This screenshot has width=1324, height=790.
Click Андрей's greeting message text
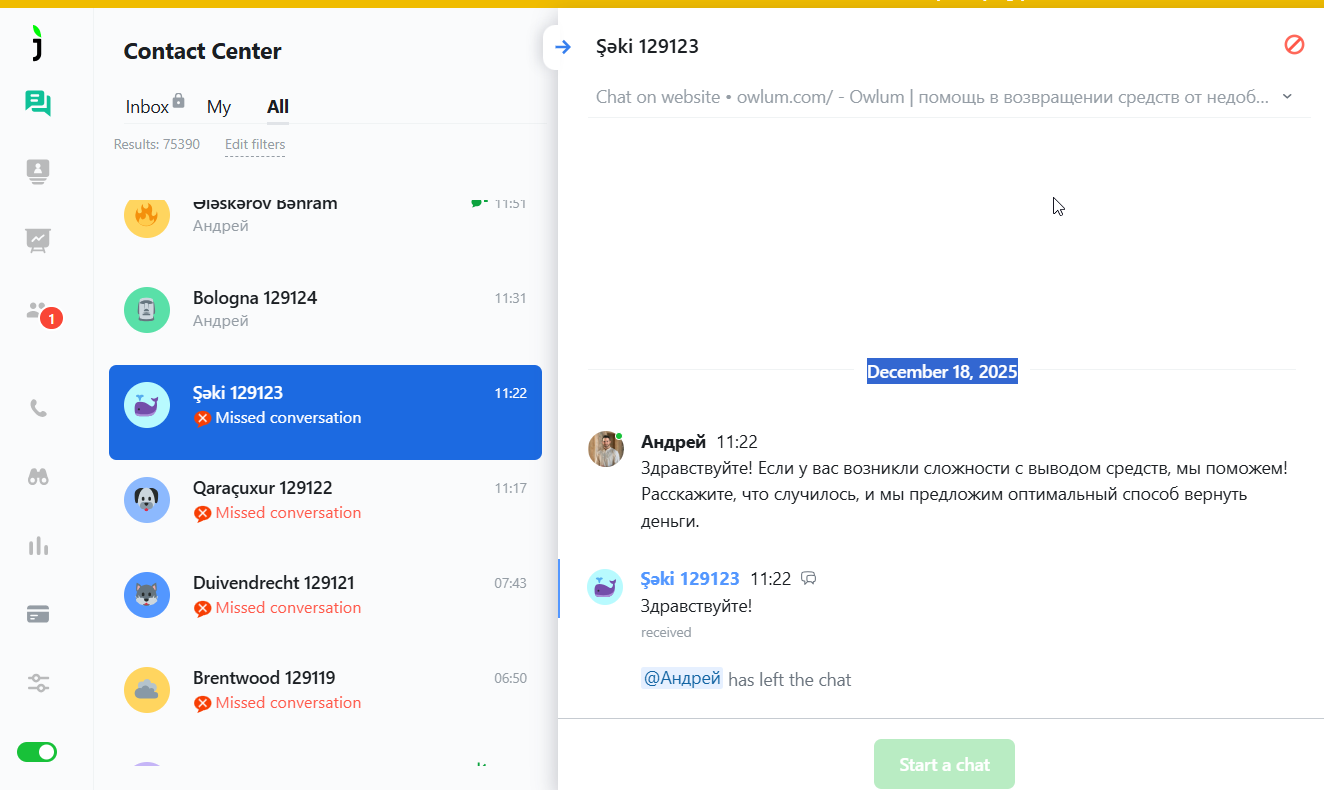point(964,494)
